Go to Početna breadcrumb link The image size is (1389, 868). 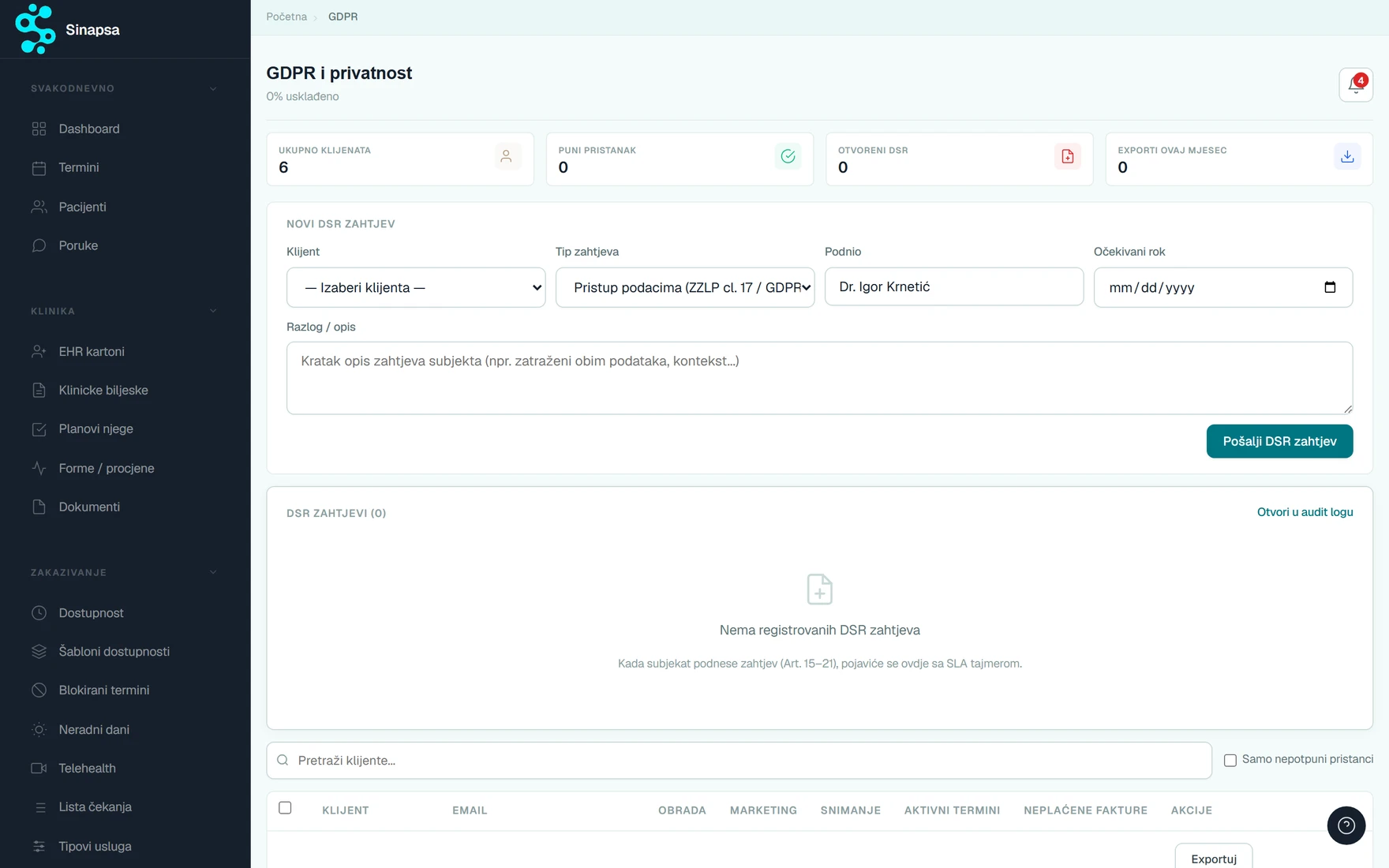pos(286,17)
